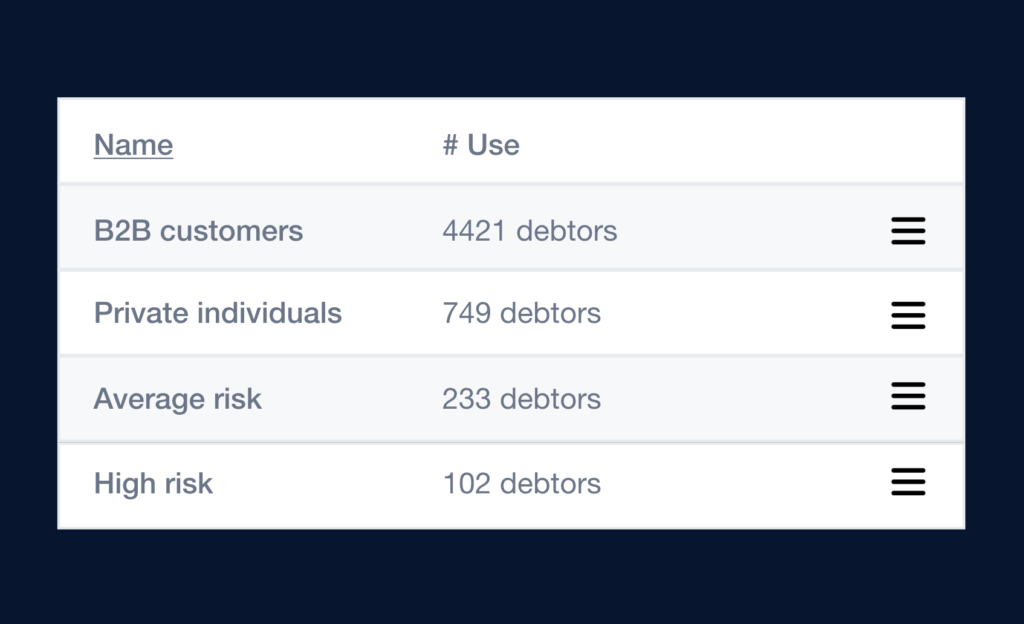The width and height of the screenshot is (1024, 624).
Task: Click hamburger icon beside 4421 debtors
Action: tap(908, 231)
